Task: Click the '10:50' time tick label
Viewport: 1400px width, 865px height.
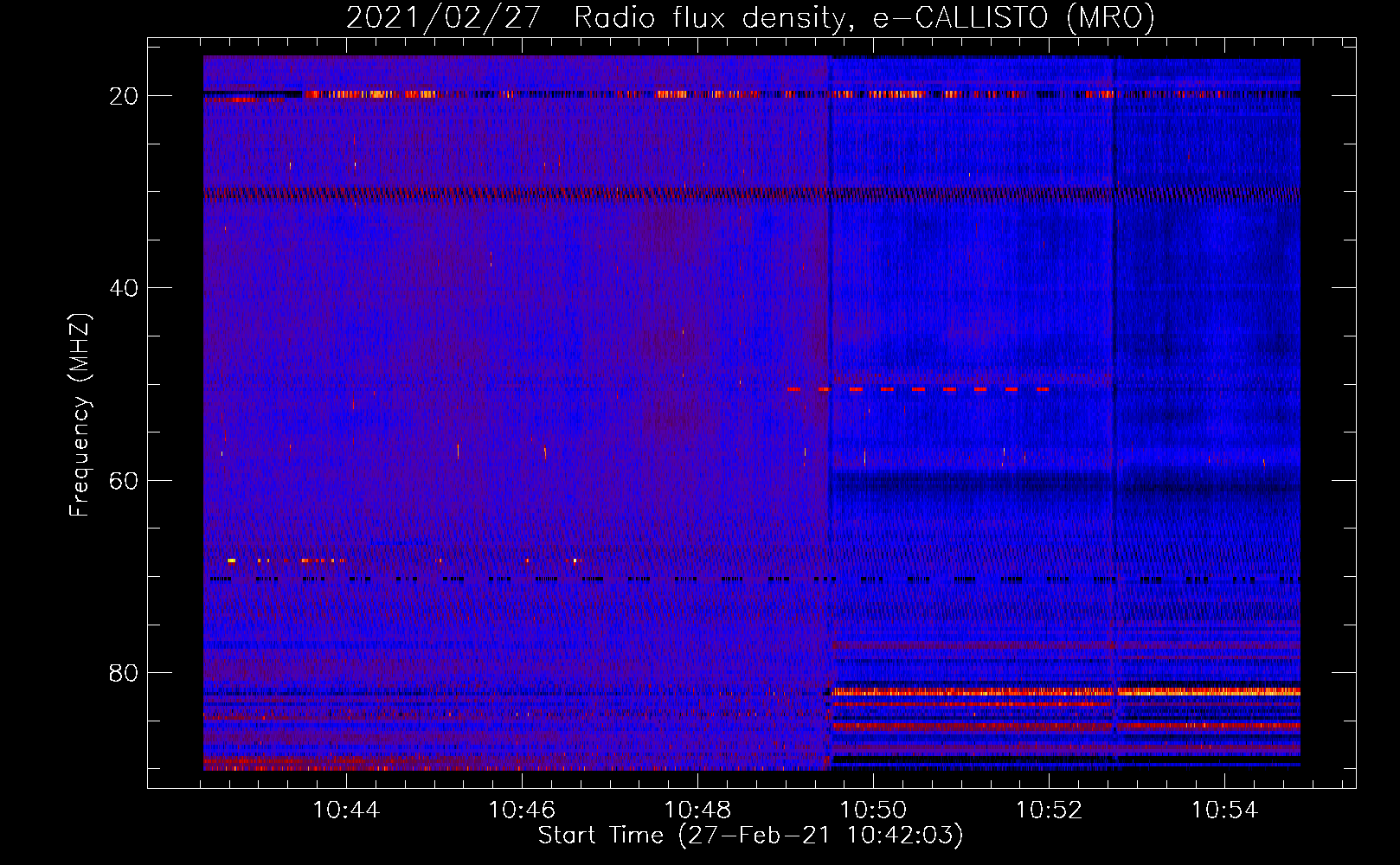Action: coord(874,810)
